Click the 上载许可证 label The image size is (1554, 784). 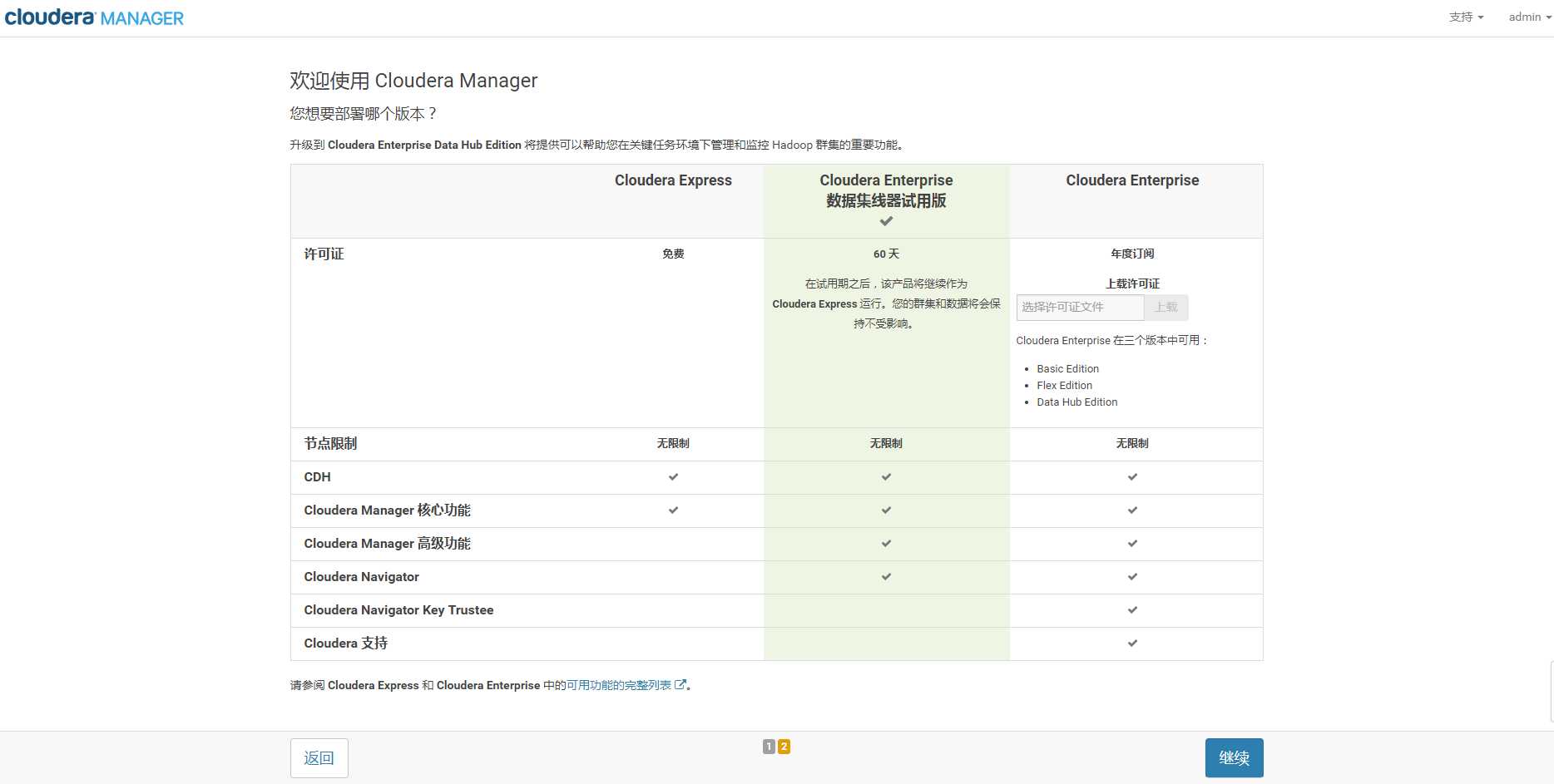coord(1132,284)
